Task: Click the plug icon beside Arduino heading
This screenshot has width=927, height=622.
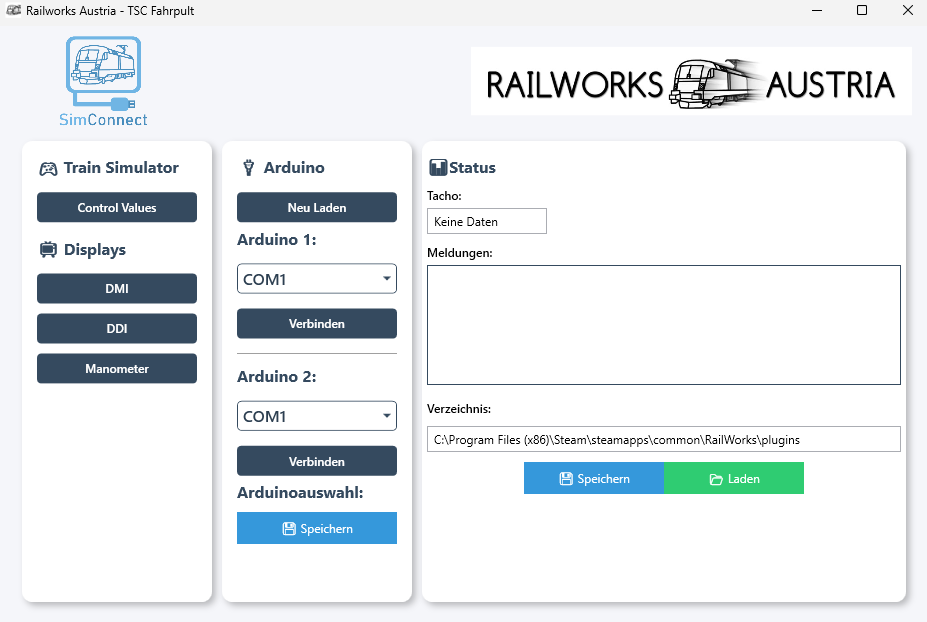Action: [249, 168]
